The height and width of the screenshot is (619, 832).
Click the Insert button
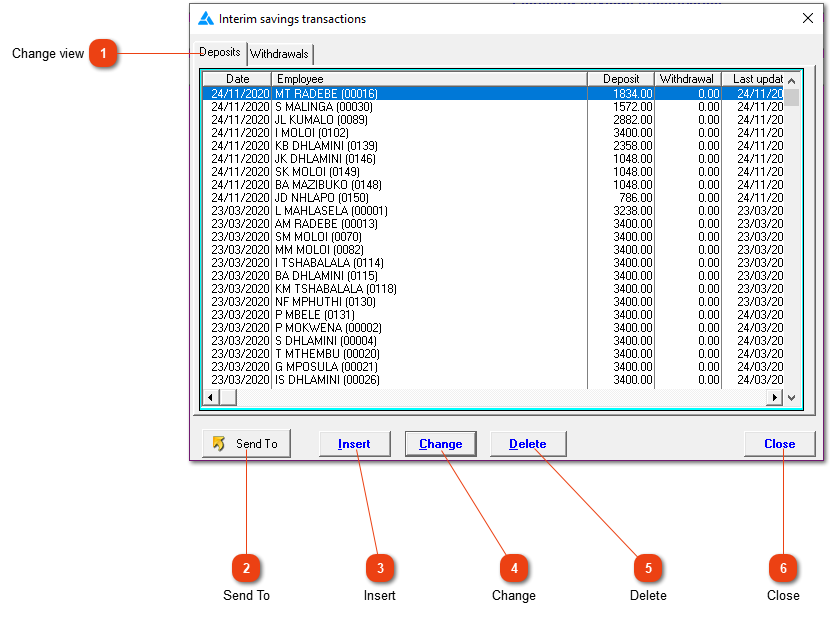click(354, 444)
